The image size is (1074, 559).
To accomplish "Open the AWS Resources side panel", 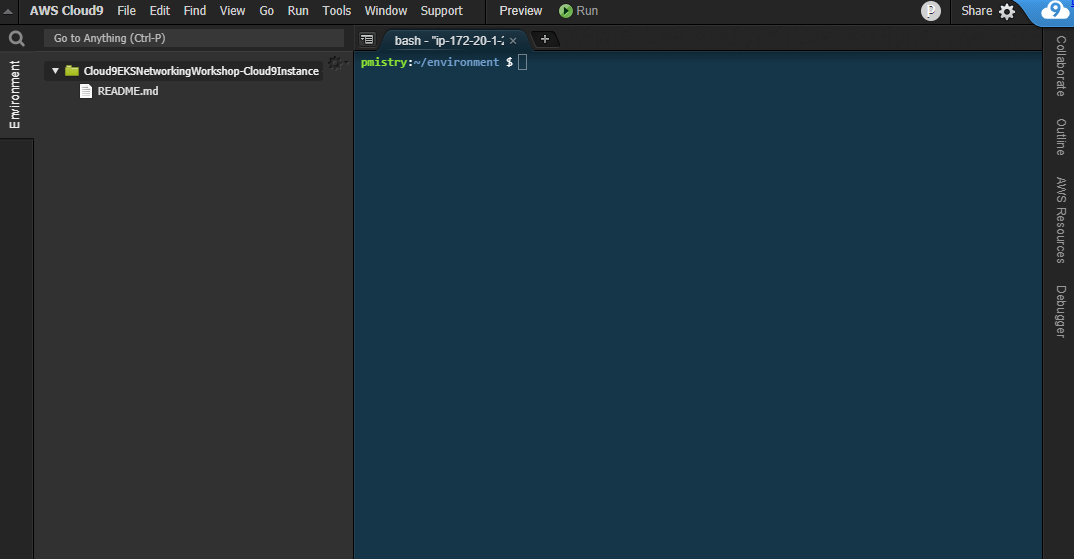I will tap(1060, 220).
